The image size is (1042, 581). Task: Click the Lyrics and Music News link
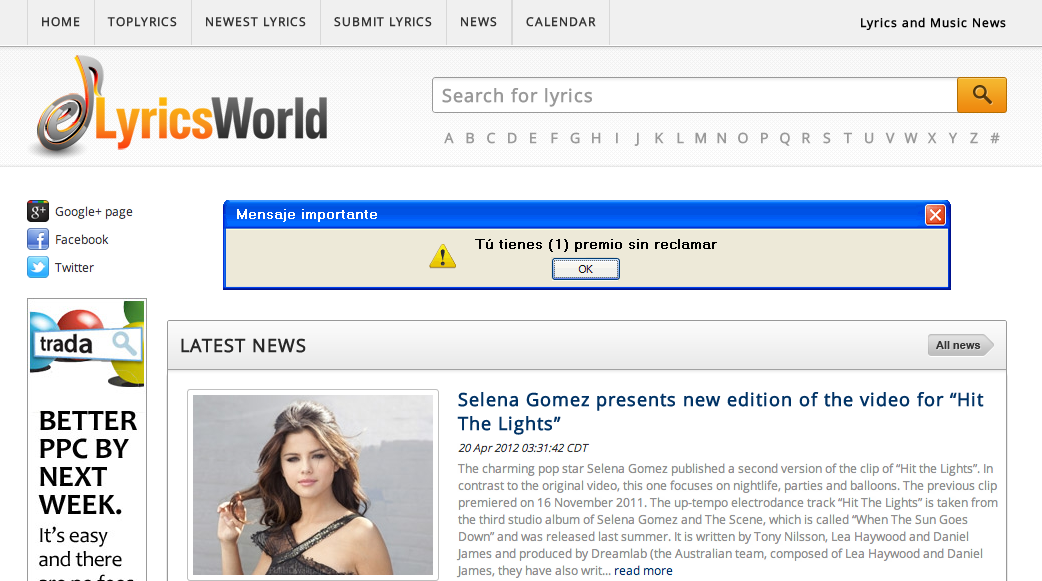coord(932,23)
